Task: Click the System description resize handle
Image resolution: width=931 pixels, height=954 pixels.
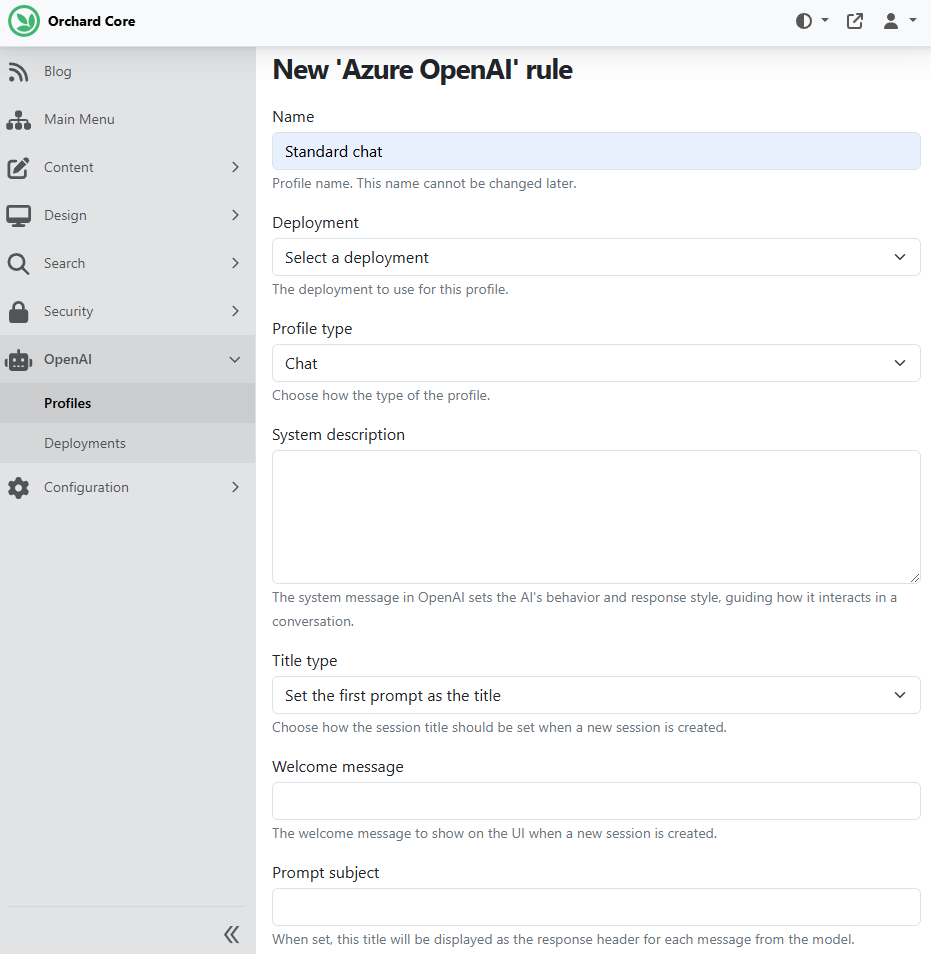Action: pyautogui.click(x=915, y=578)
